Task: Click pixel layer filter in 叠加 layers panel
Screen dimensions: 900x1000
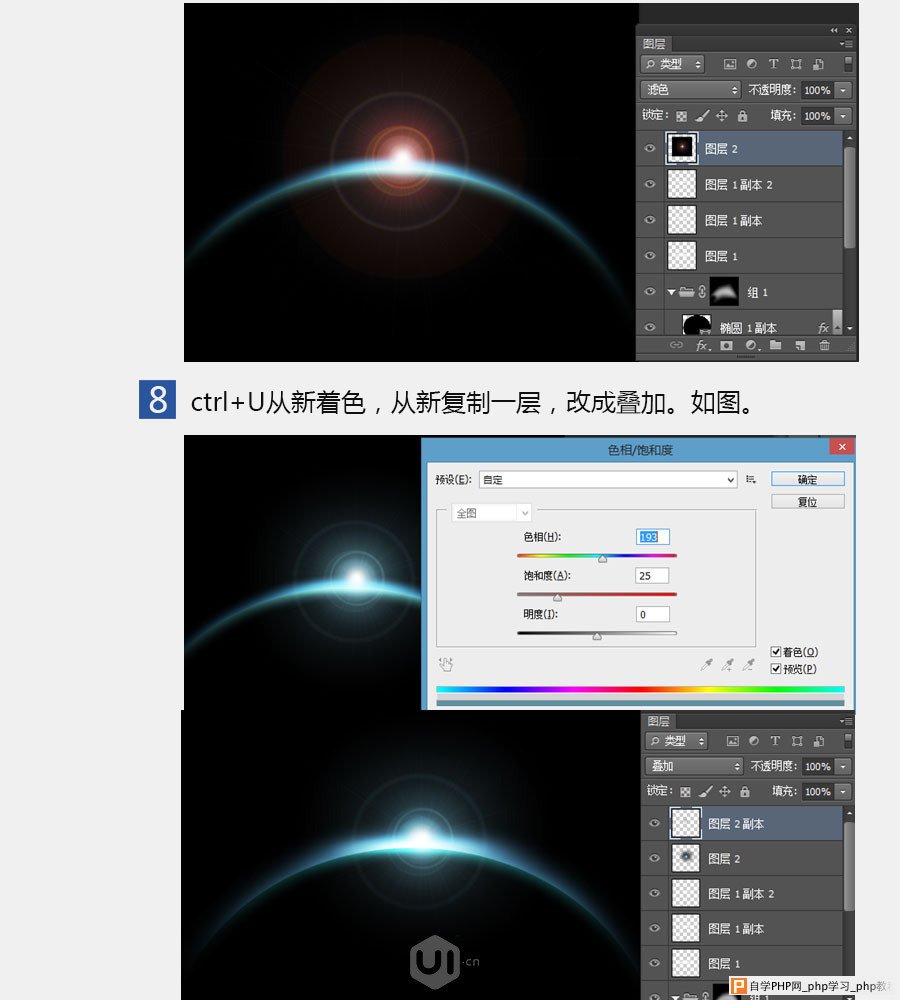Action: pos(733,740)
